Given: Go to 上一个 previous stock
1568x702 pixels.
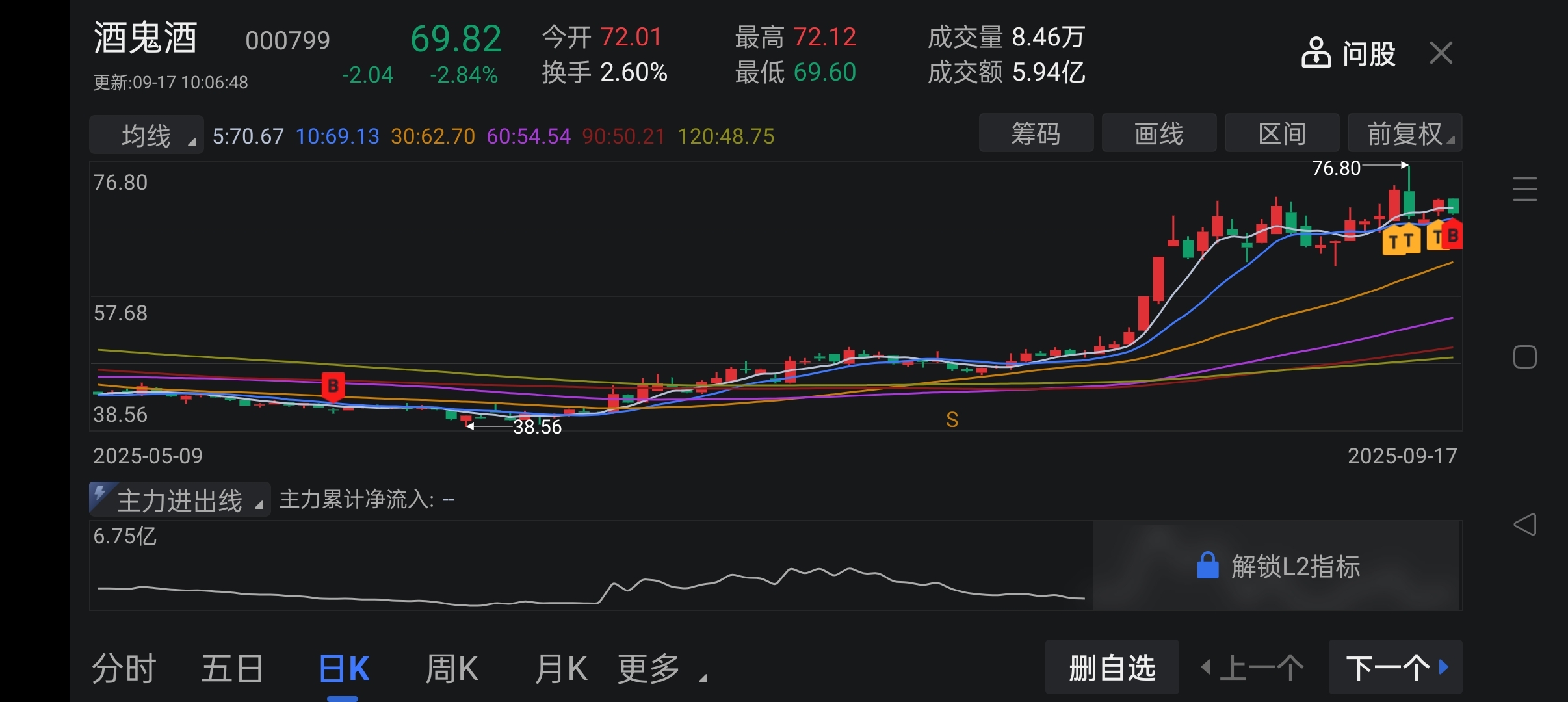Looking at the screenshot, I should point(1253,667).
